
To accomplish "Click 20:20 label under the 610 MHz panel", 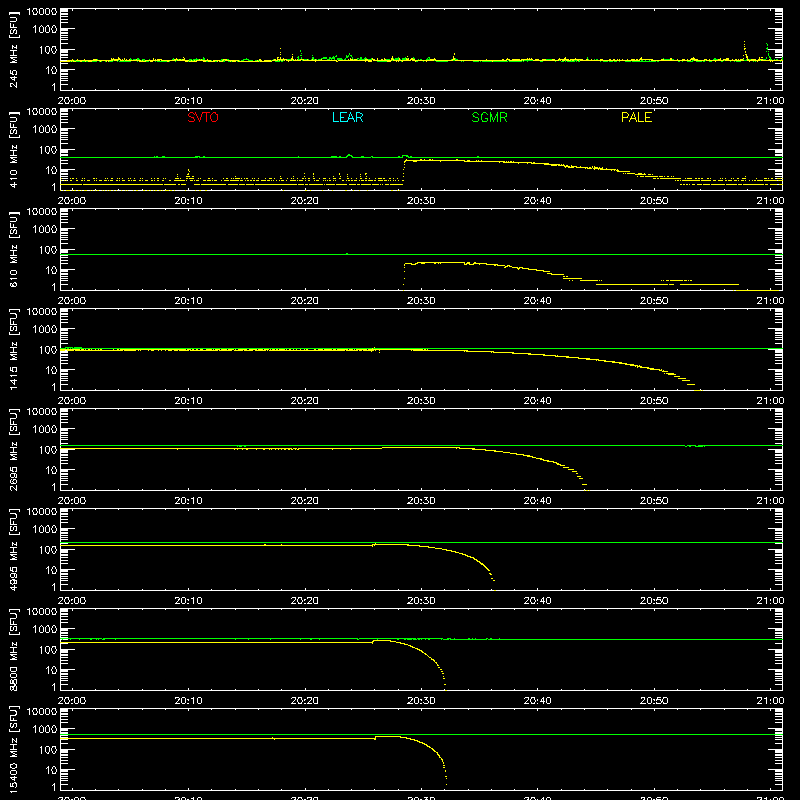I will (x=305, y=301).
